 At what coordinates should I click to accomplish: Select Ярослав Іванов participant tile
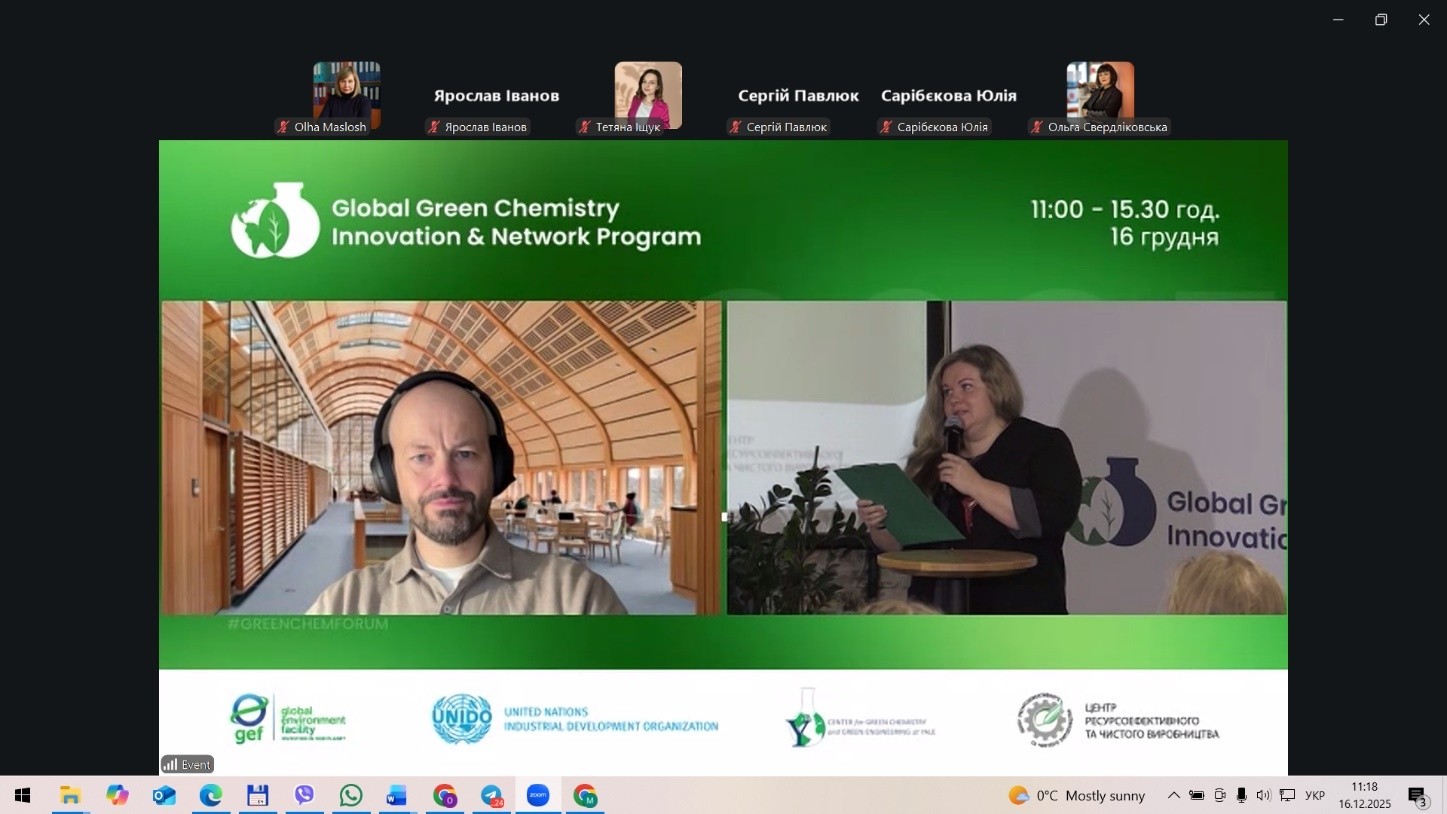(x=496, y=96)
